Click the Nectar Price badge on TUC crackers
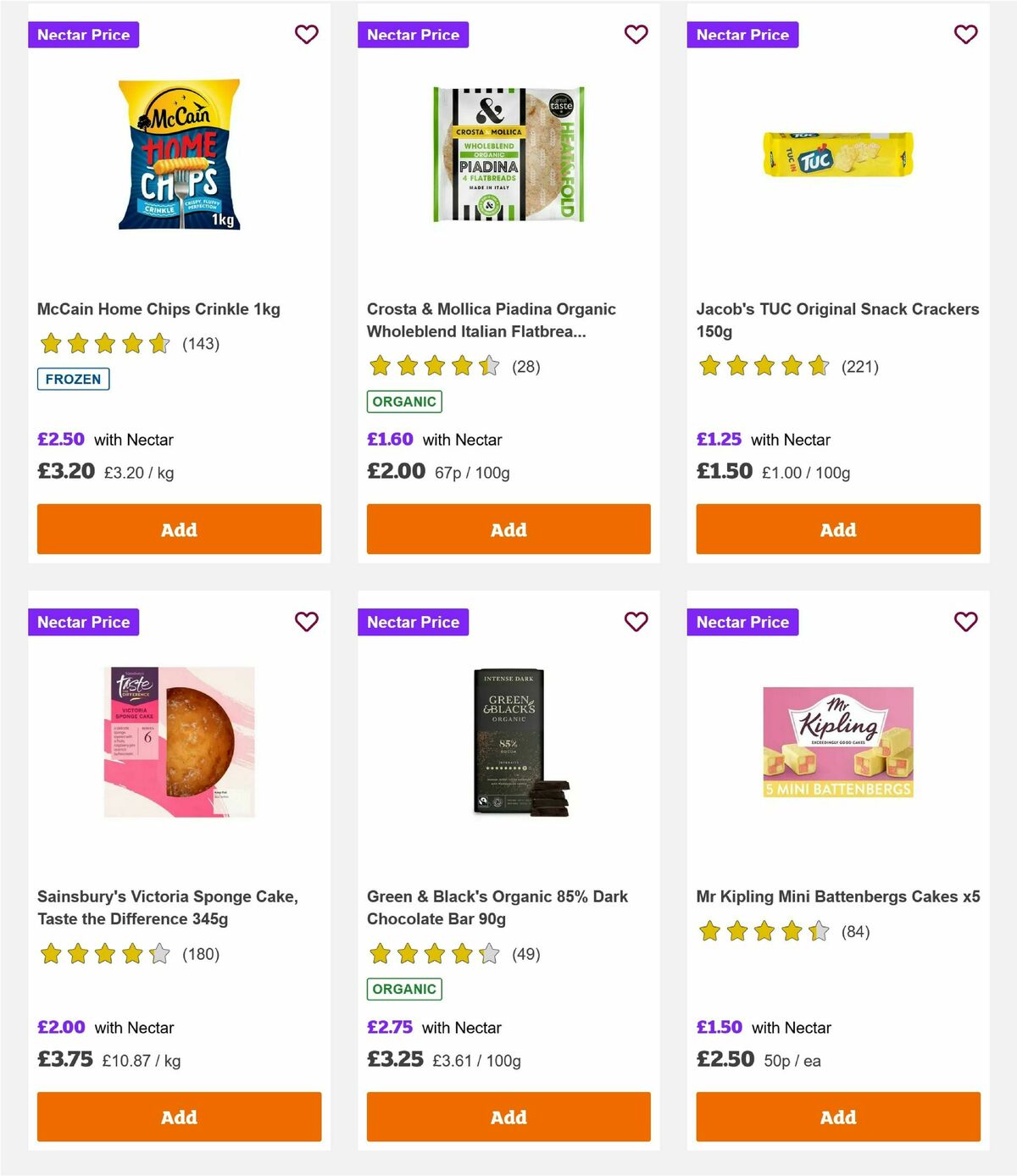The height and width of the screenshot is (1176, 1017). 743,35
